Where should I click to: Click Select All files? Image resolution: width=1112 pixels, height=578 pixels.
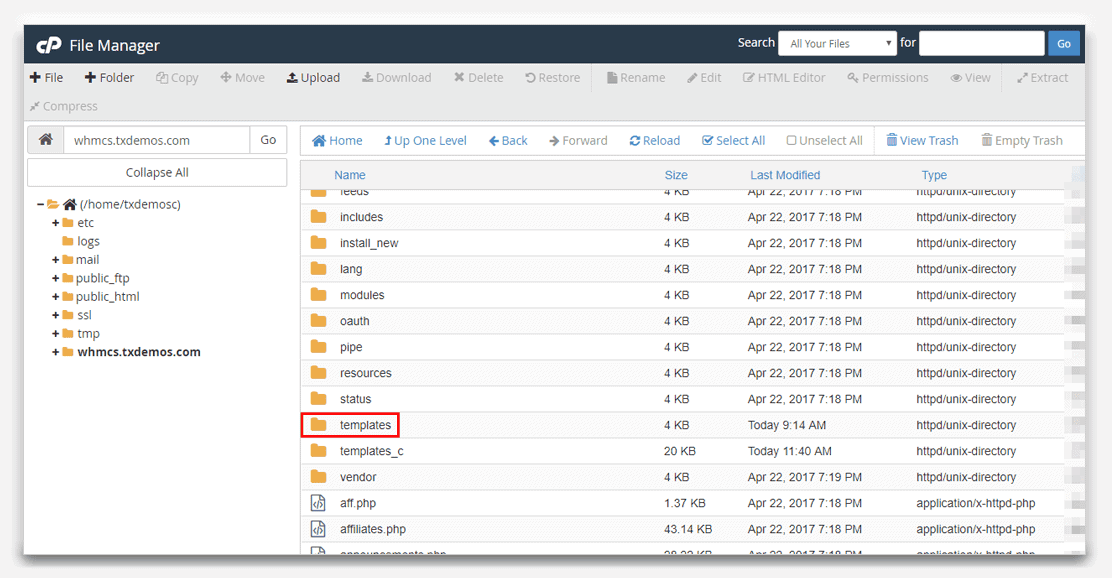(733, 141)
